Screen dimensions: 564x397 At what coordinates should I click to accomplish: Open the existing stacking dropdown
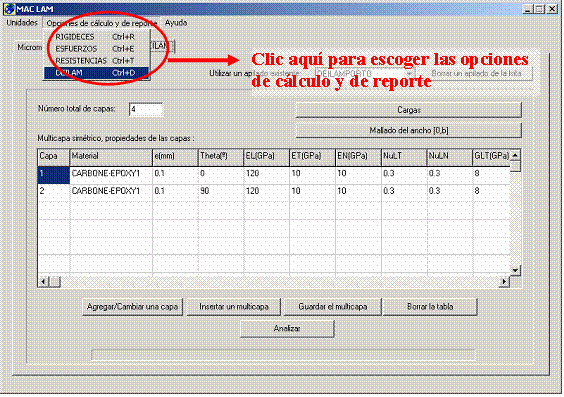(409, 73)
